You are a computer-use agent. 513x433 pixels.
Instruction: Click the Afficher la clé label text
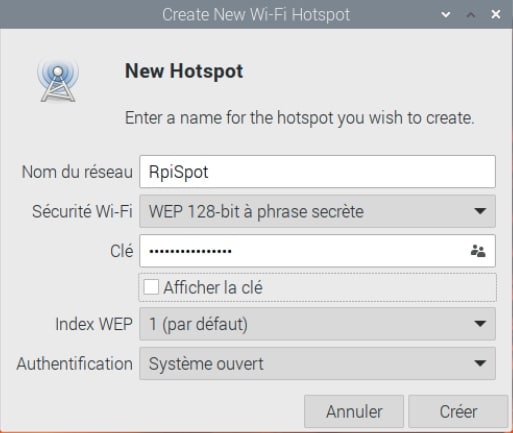point(213,287)
